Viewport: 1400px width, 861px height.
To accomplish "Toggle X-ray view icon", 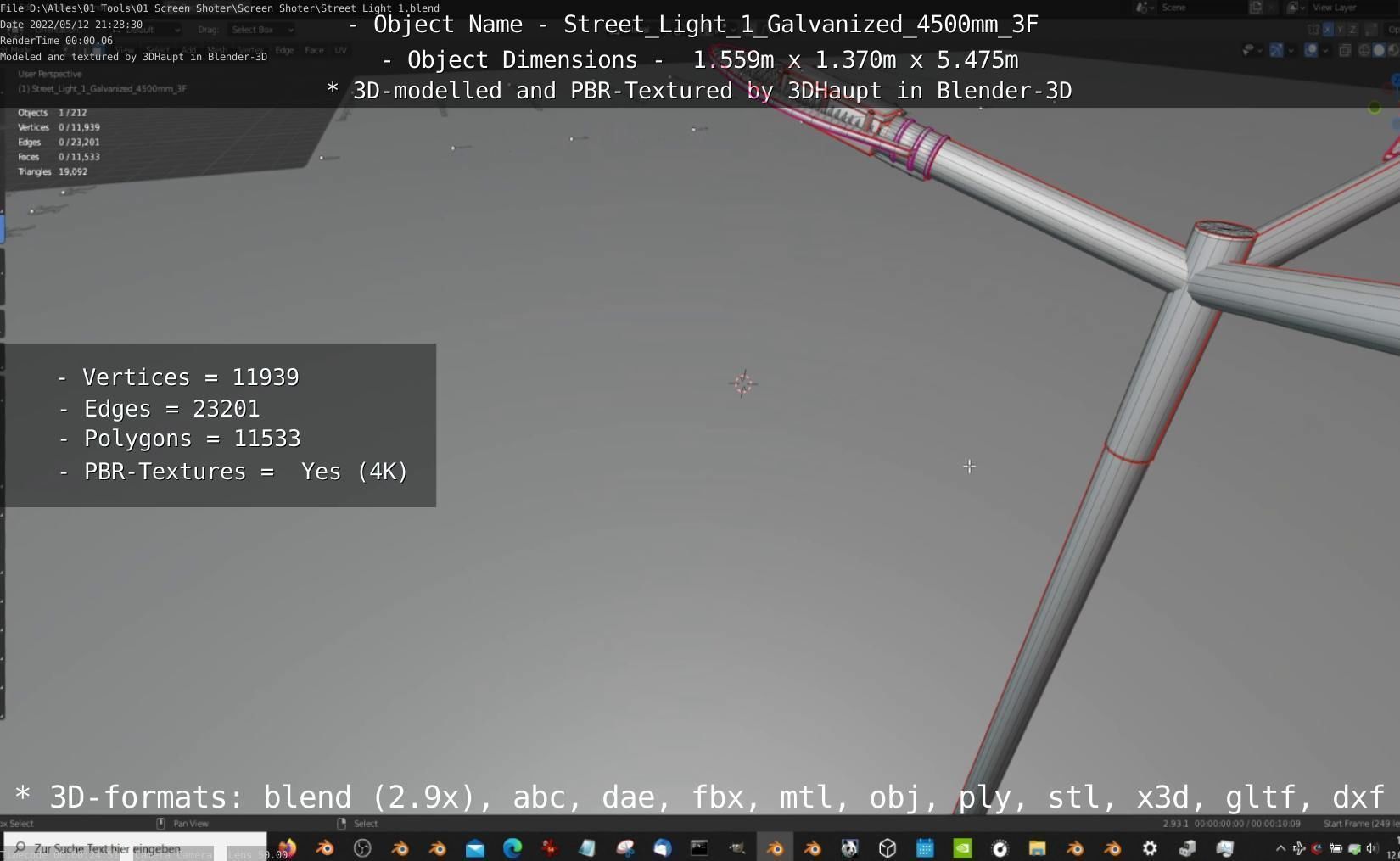I will point(1345,50).
